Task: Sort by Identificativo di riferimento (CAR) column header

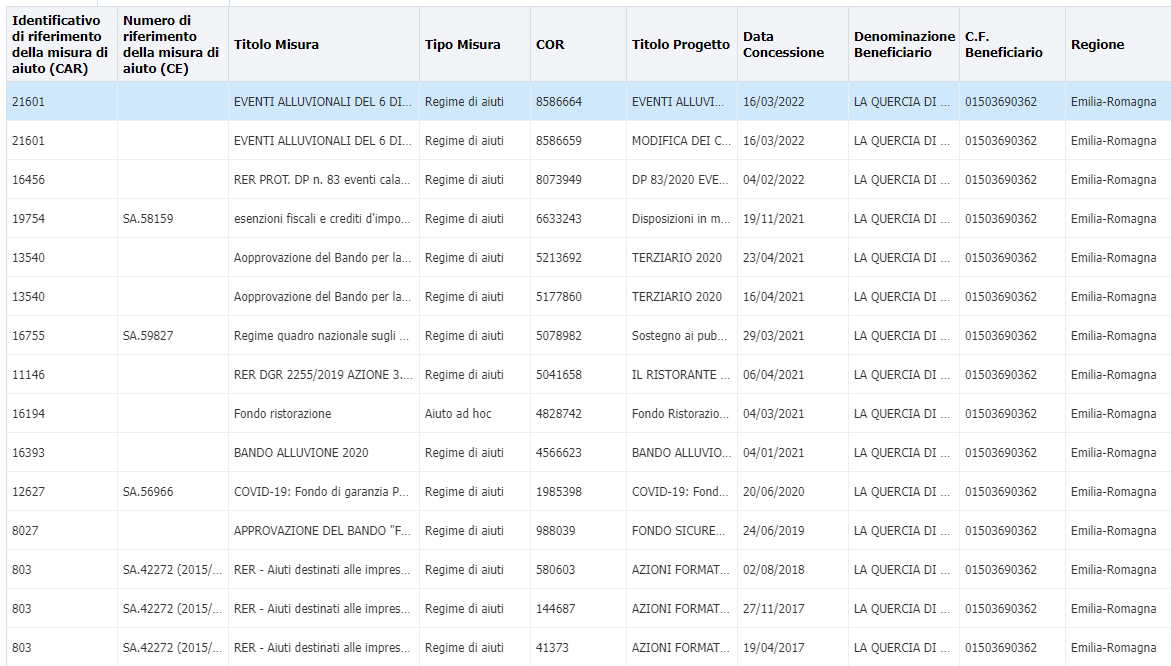Action: (x=59, y=44)
